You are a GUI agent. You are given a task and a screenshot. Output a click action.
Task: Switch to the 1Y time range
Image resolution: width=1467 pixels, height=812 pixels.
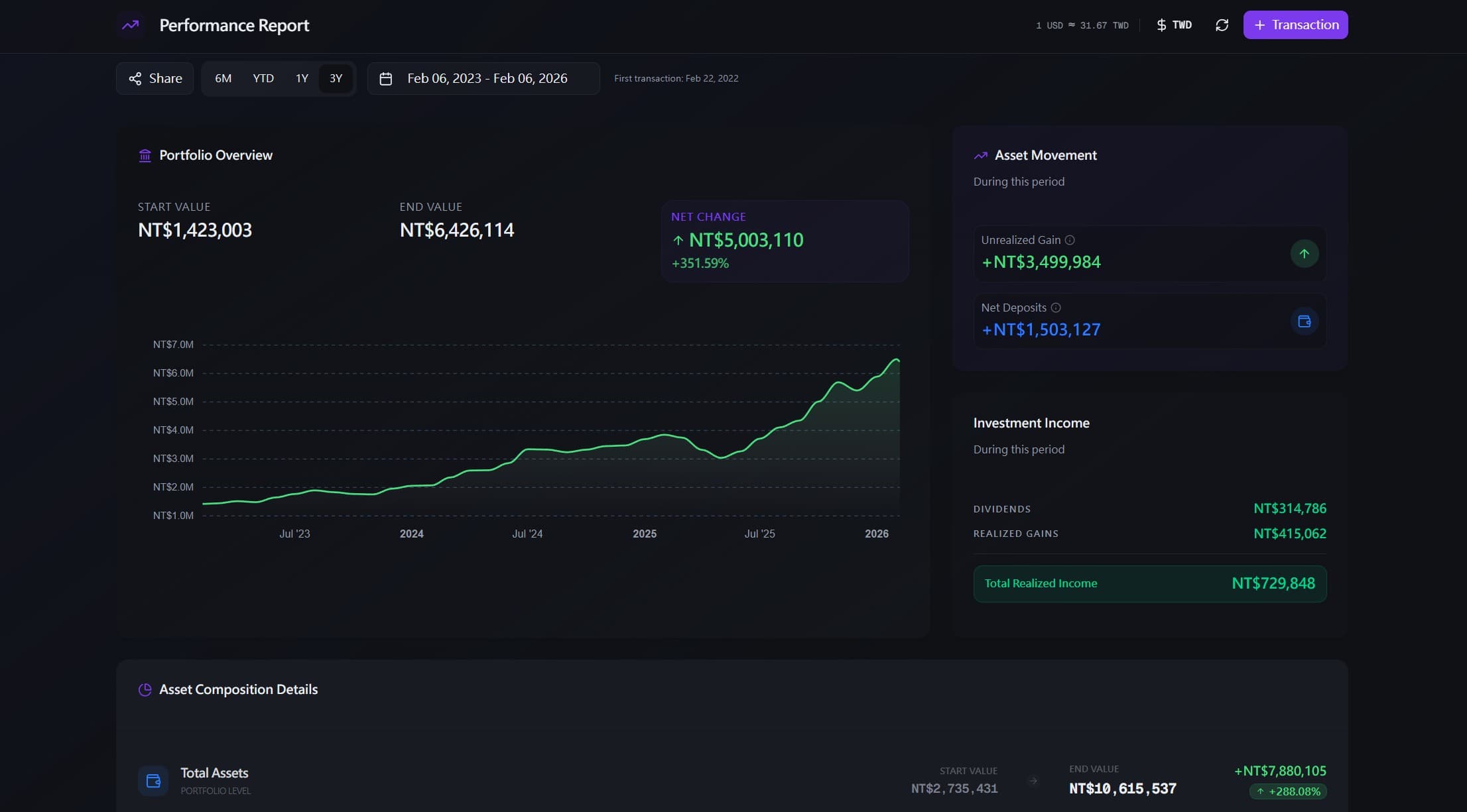pos(302,78)
